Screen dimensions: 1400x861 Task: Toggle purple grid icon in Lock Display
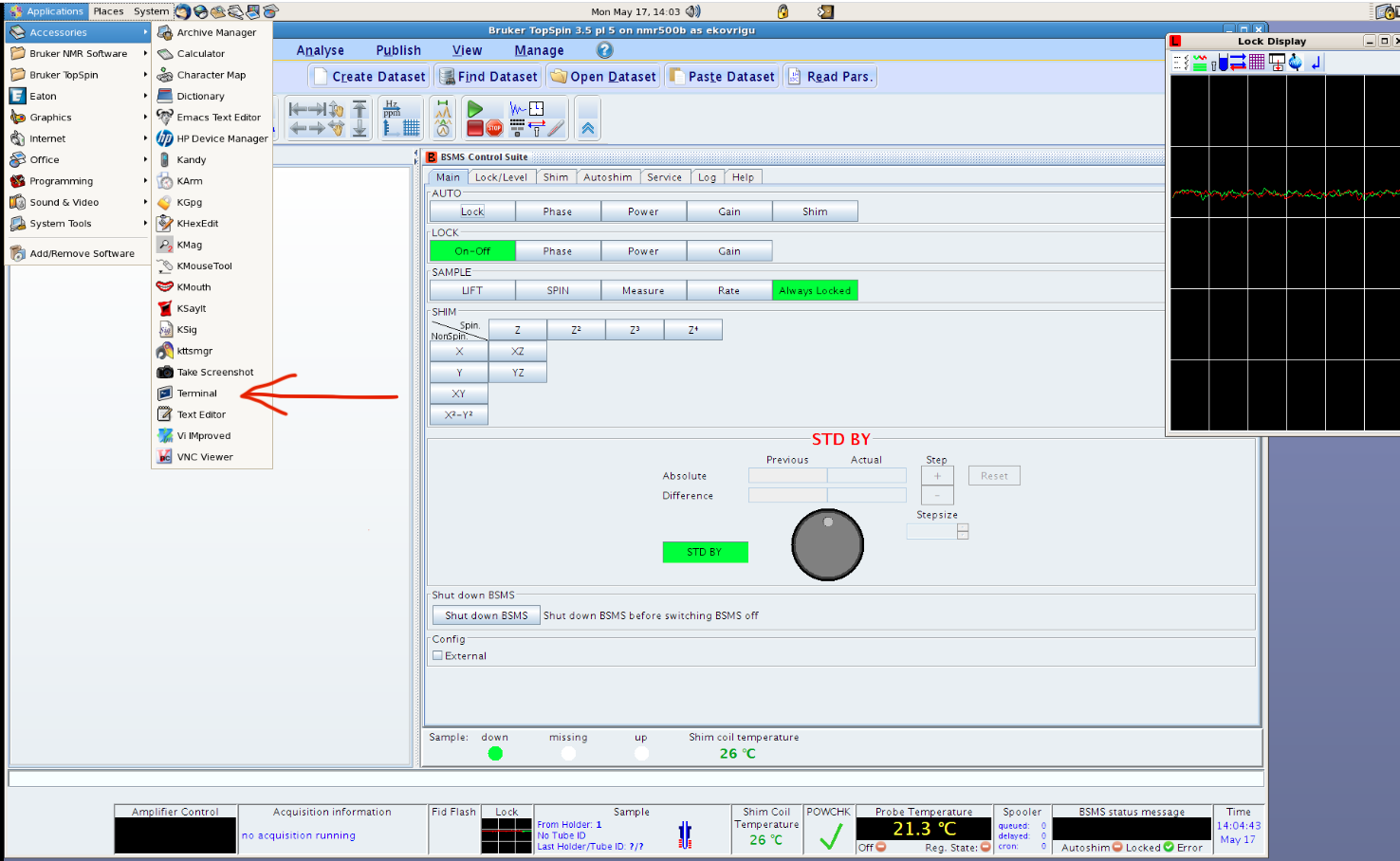[1257, 62]
